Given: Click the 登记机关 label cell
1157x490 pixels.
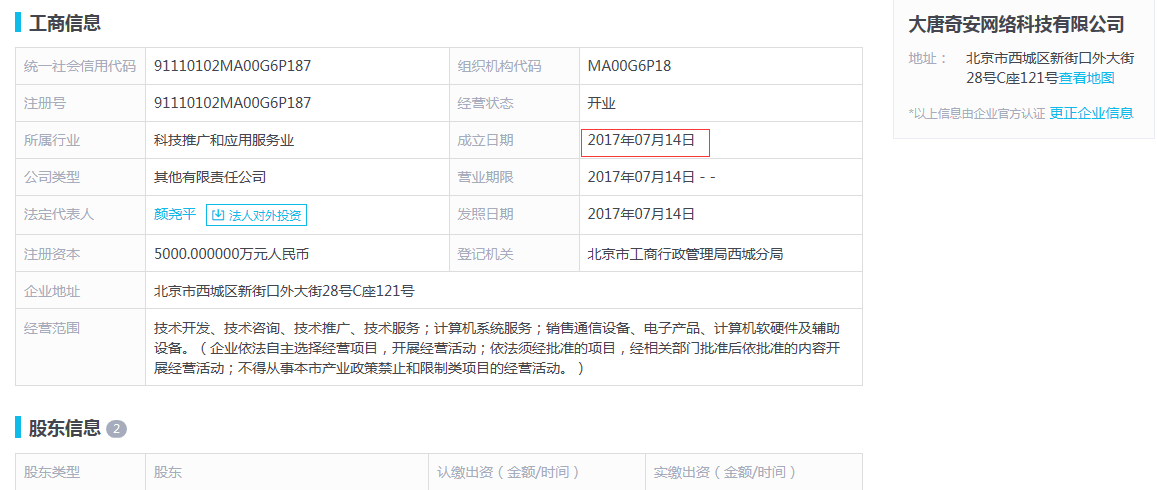Looking at the screenshot, I should 514,254.
